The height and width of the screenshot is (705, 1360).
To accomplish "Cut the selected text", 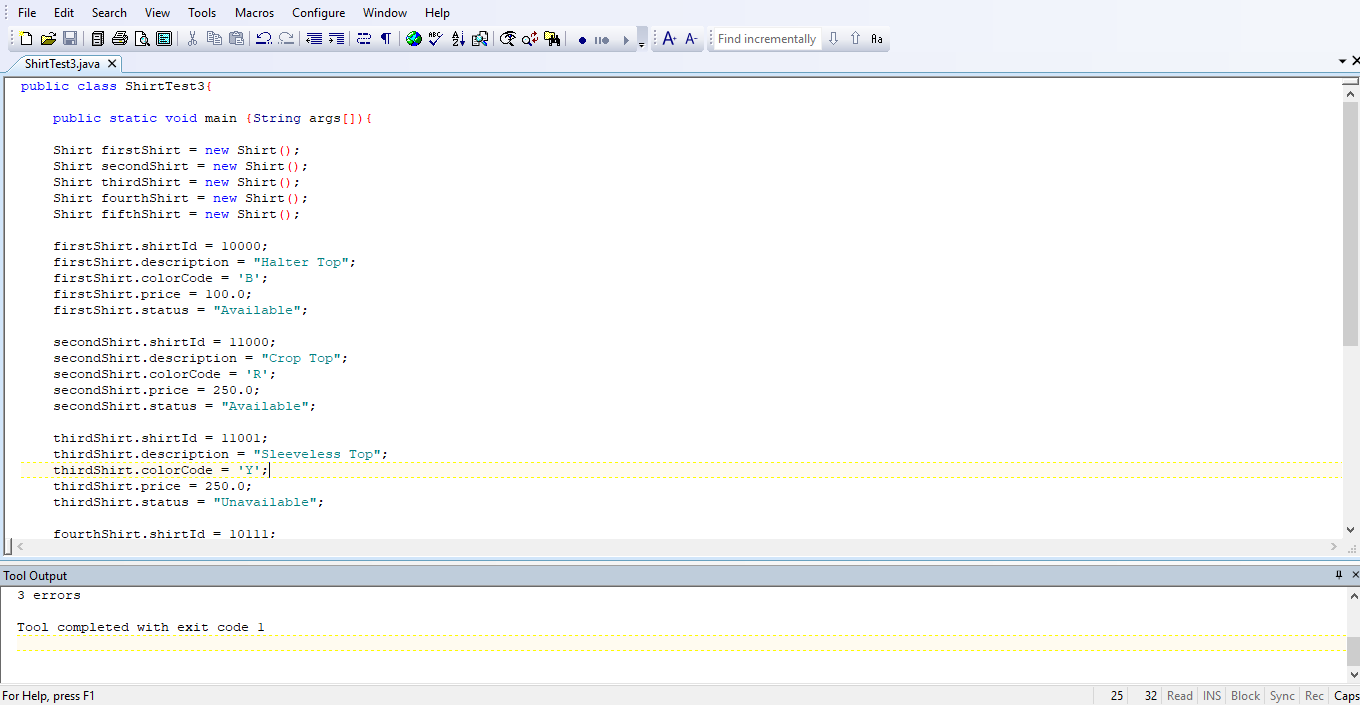I will 193,38.
